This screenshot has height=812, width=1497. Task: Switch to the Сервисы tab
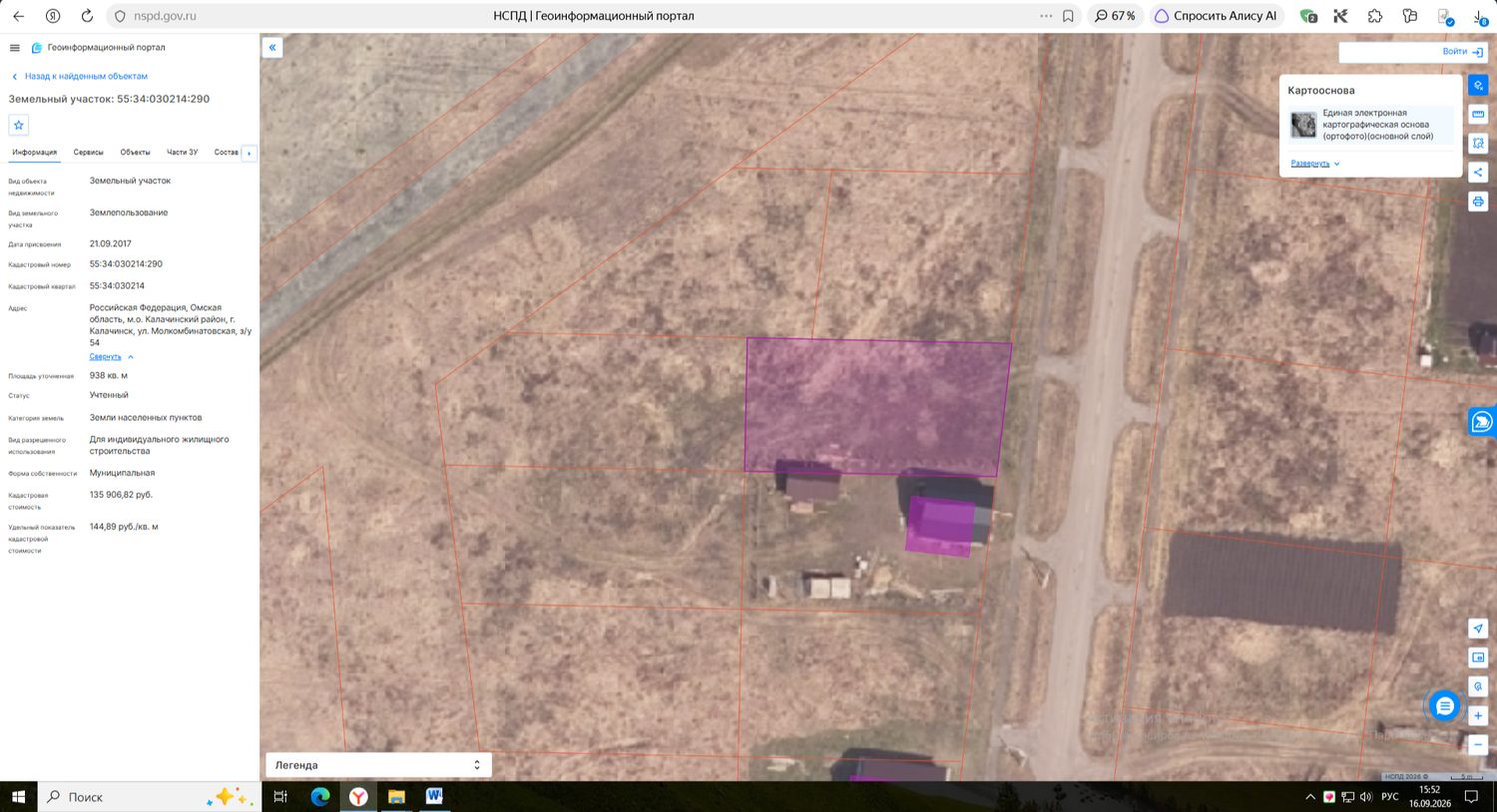coord(88,153)
